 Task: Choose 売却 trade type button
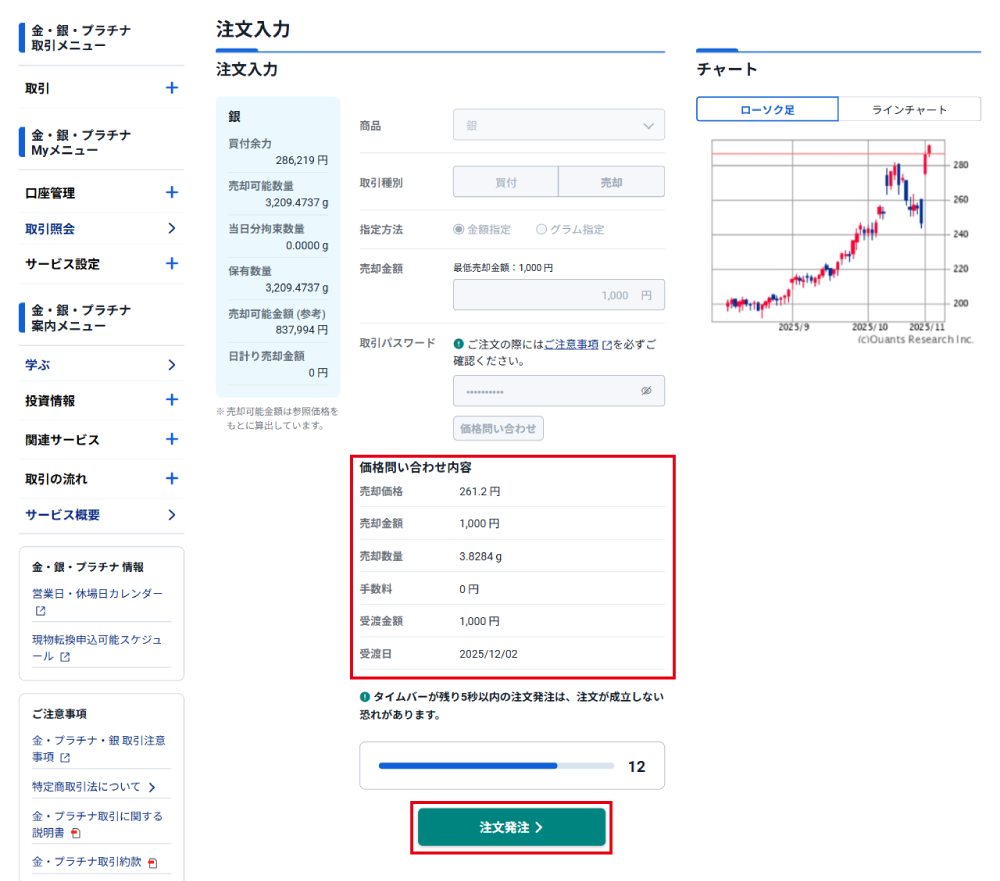click(611, 182)
